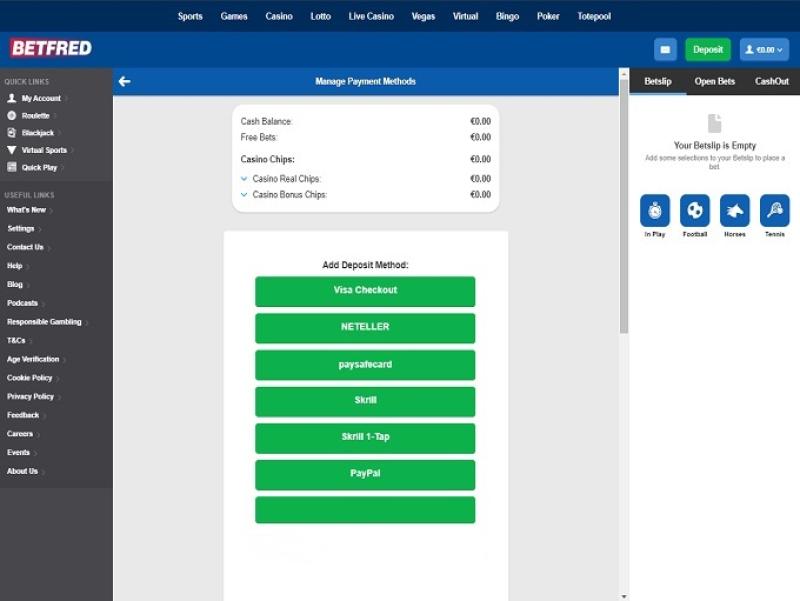Open the Responsible Gambling link
The image size is (800, 601).
46,322
